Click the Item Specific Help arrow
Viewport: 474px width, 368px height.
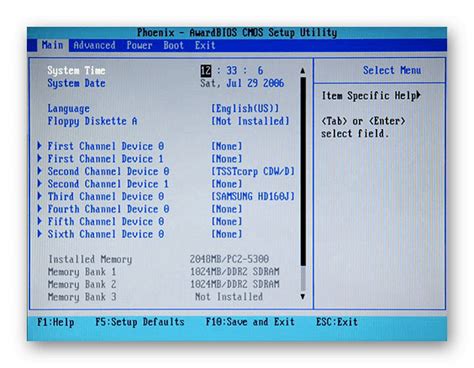tap(418, 95)
